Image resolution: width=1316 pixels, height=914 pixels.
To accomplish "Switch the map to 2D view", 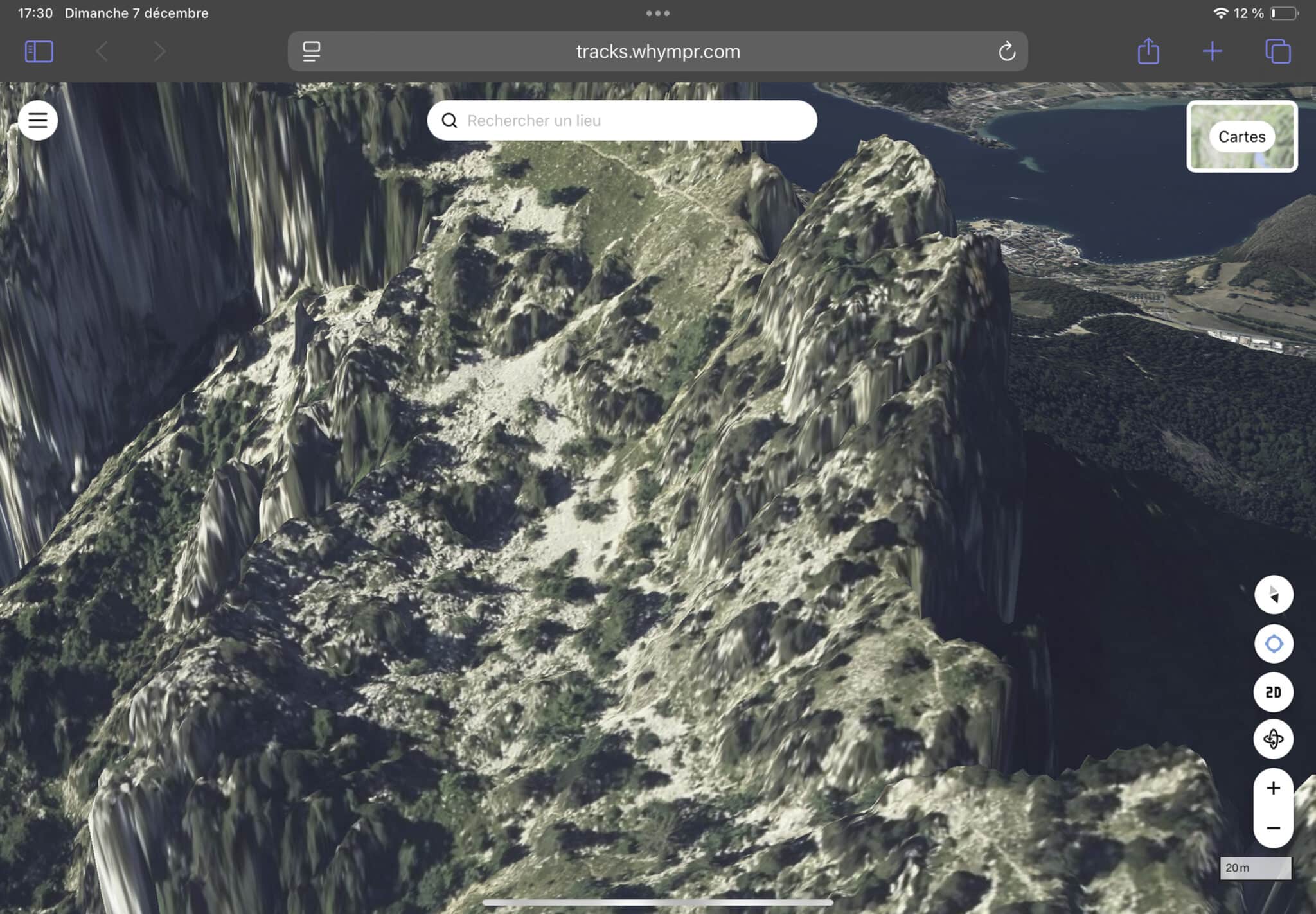I will click(x=1273, y=692).
